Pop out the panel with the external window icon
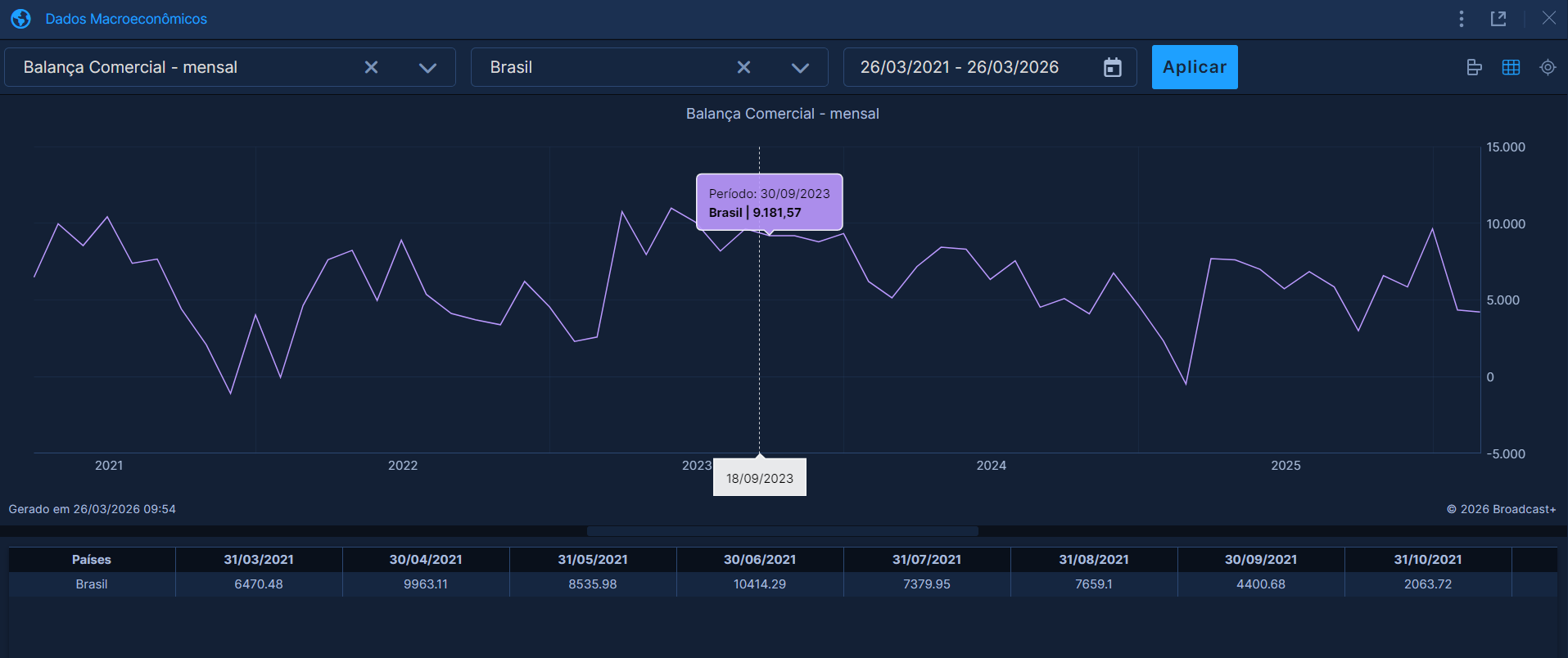The width and height of the screenshot is (1568, 658). tap(1498, 19)
